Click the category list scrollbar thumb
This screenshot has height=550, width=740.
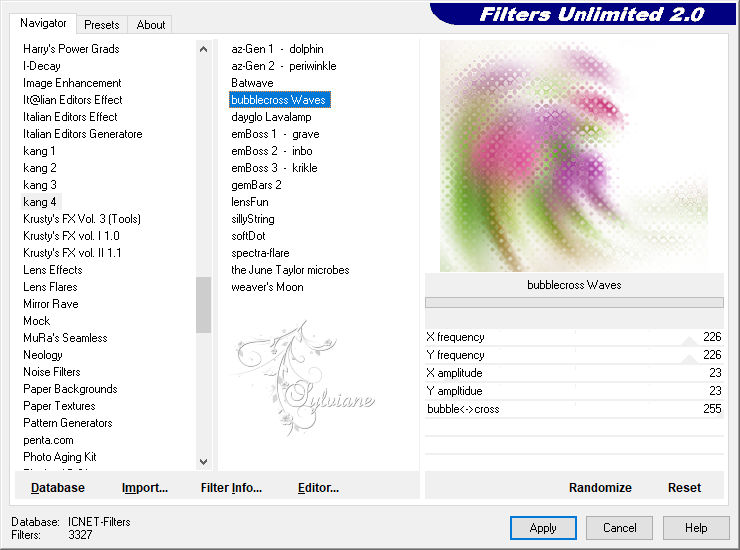coord(203,305)
